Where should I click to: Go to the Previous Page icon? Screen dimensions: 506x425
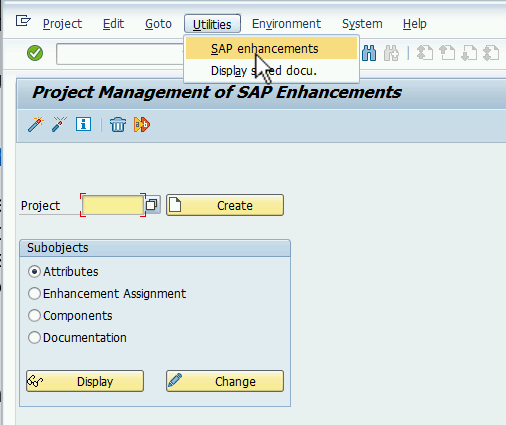(447, 53)
